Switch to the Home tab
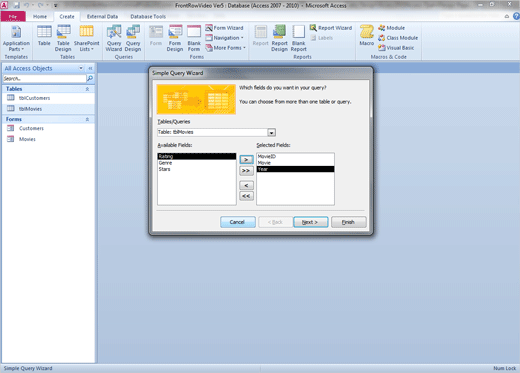Viewport: 520px width, 373px height. pyautogui.click(x=40, y=16)
